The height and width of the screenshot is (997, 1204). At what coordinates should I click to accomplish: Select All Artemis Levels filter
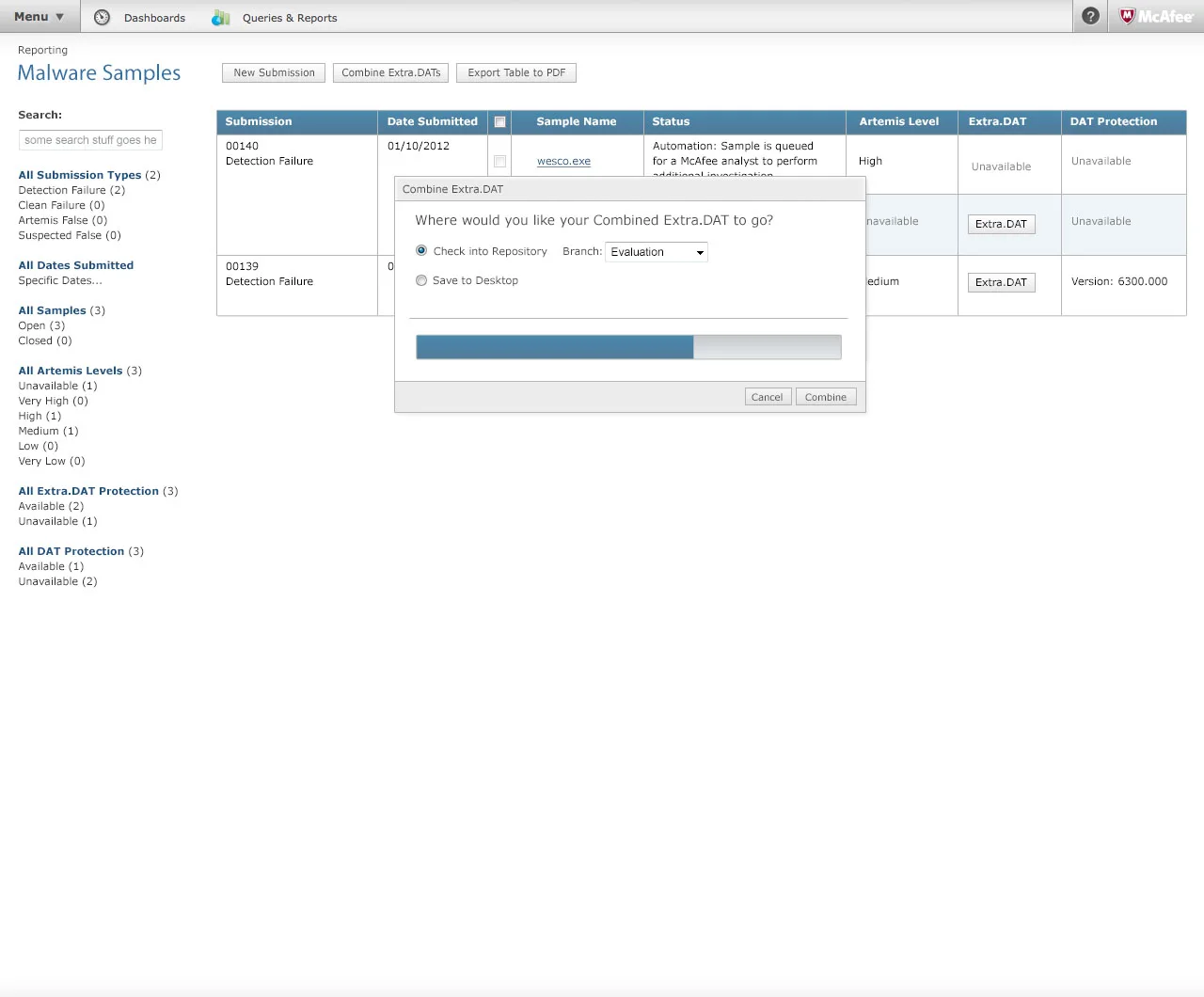(71, 371)
